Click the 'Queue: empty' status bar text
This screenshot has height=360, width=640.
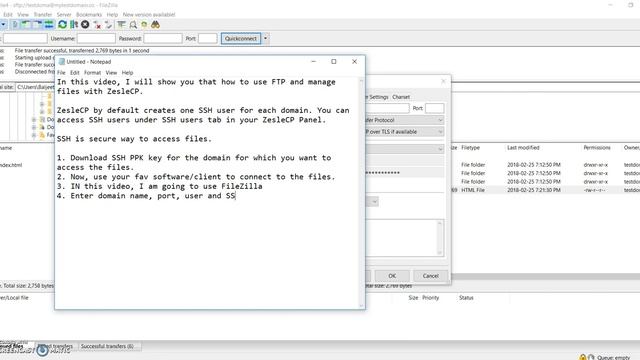[613, 358]
